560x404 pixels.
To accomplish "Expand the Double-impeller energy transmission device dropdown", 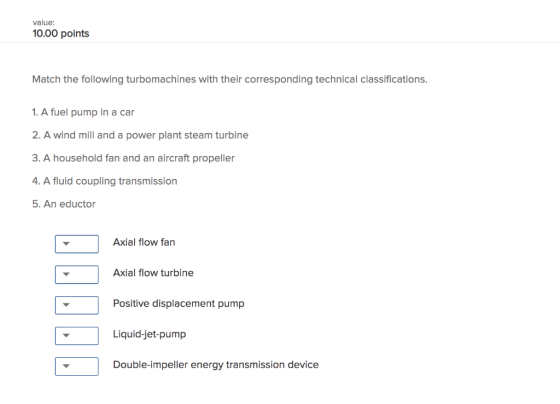I will [77, 366].
